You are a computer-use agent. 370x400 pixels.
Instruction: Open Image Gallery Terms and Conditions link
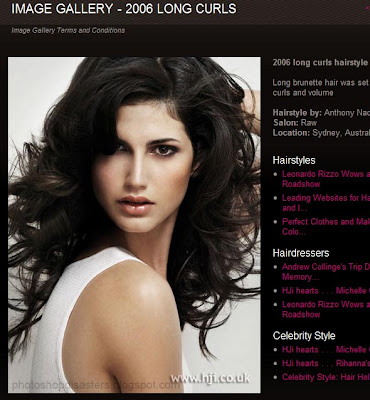pos(68,30)
